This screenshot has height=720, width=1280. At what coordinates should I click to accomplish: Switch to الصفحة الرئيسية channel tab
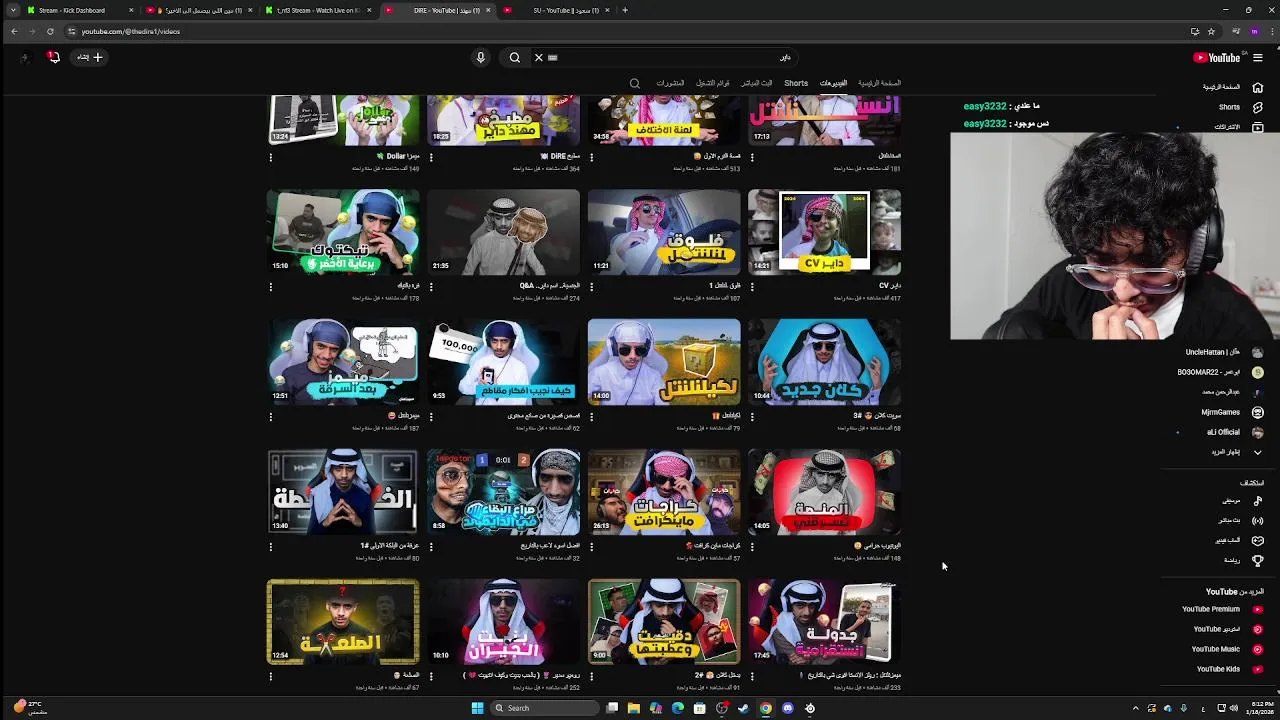[x=879, y=83]
